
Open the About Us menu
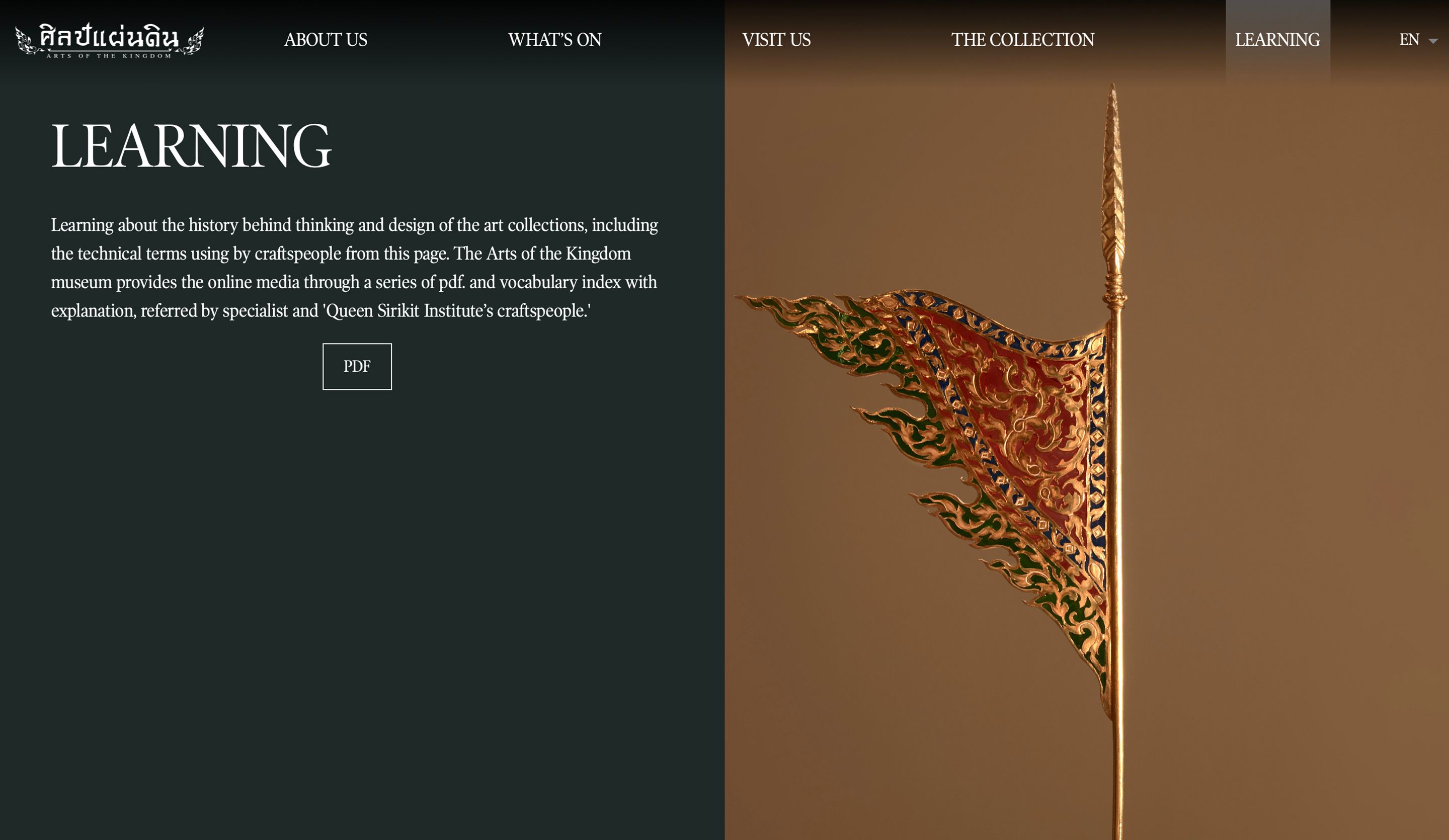[x=326, y=40]
